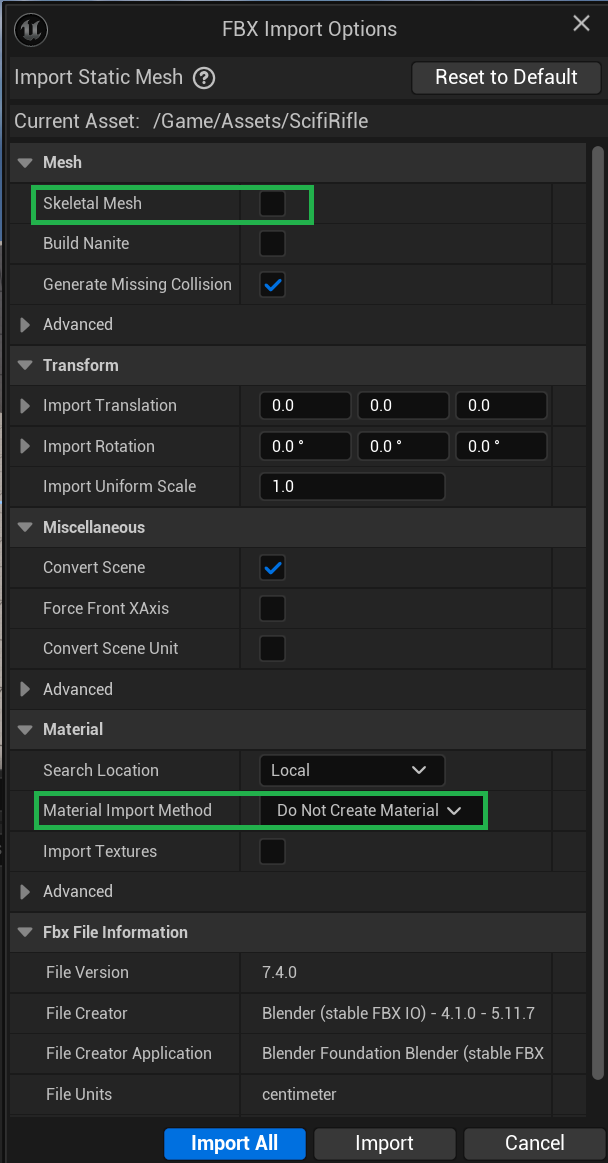Screen dimensions: 608x1163
Task: Enable Build Nanite
Action: 272,243
